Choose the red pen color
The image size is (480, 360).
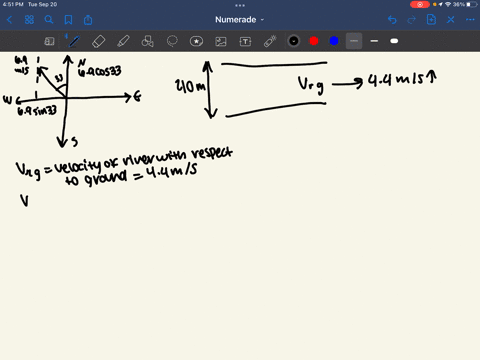click(314, 41)
